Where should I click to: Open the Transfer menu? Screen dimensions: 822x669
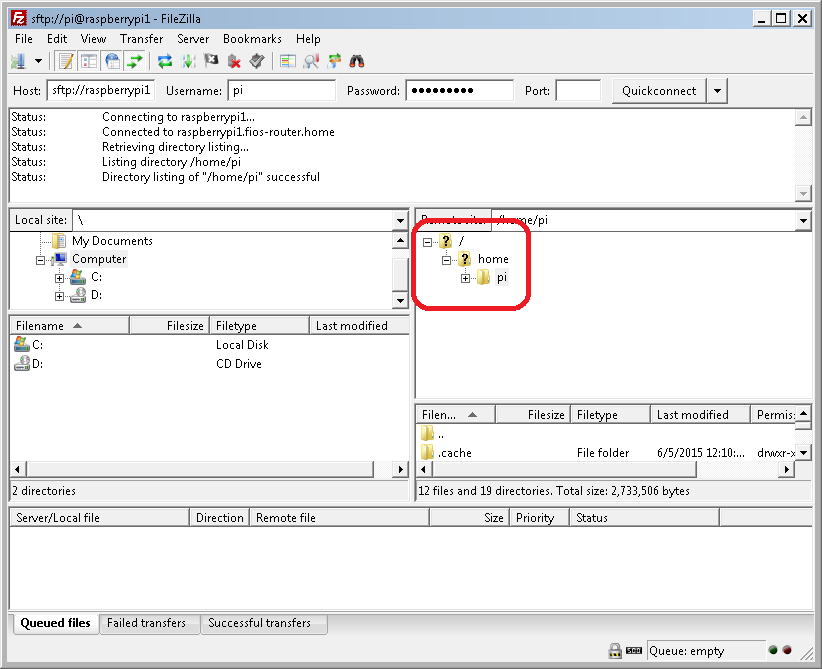pos(141,39)
